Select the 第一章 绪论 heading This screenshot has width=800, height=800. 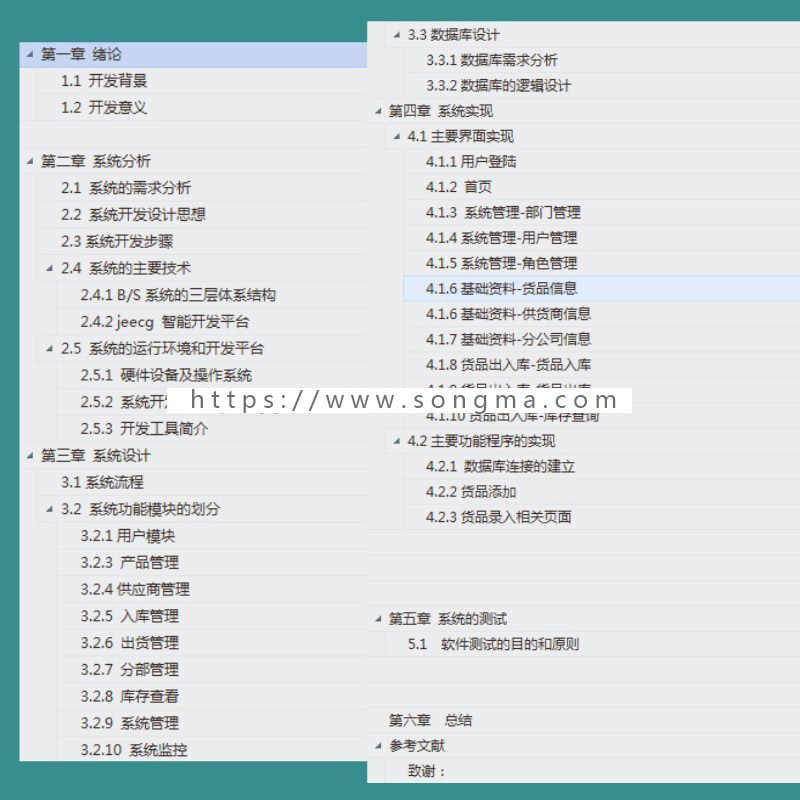tap(81, 54)
